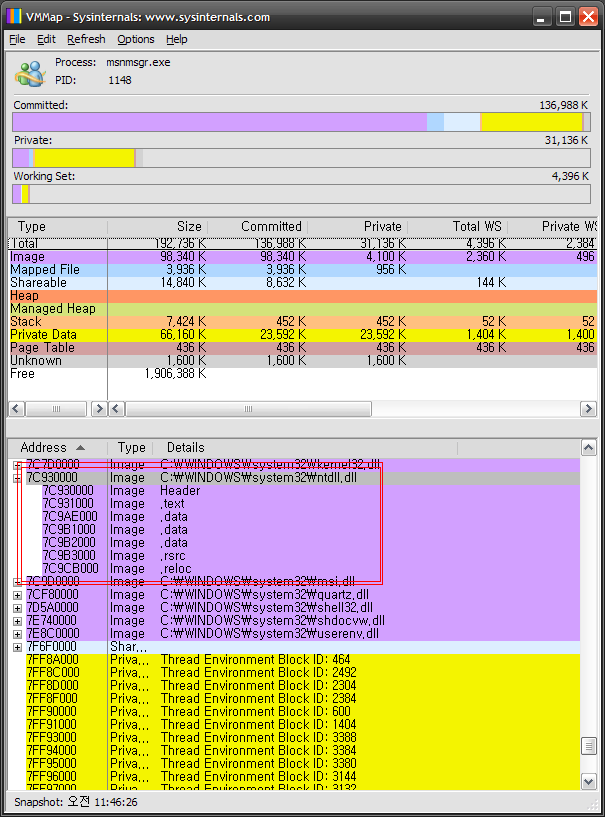Select the Image summary row
This screenshot has height=817, width=605.
(302, 257)
